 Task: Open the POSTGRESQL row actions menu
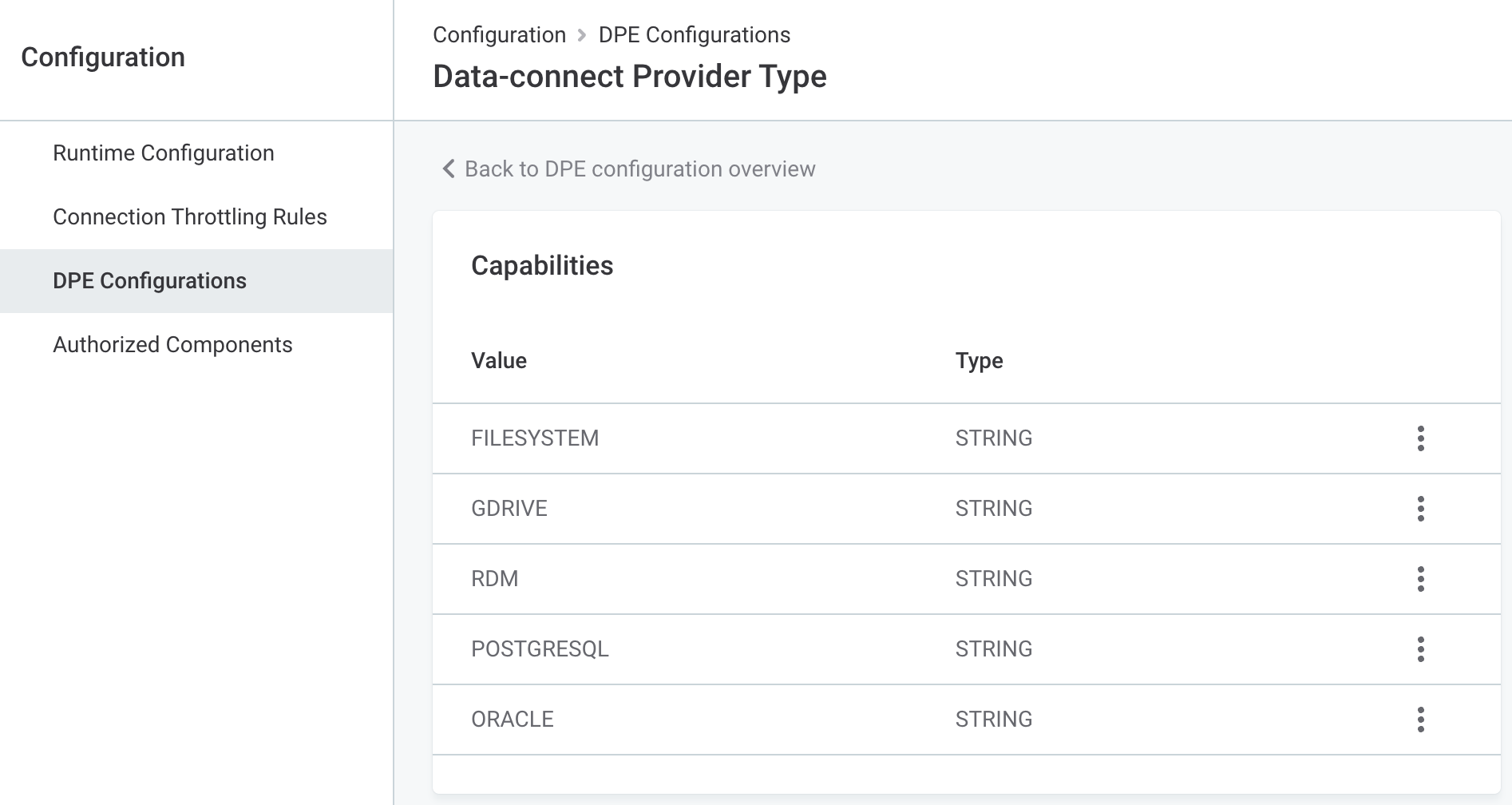click(1420, 649)
